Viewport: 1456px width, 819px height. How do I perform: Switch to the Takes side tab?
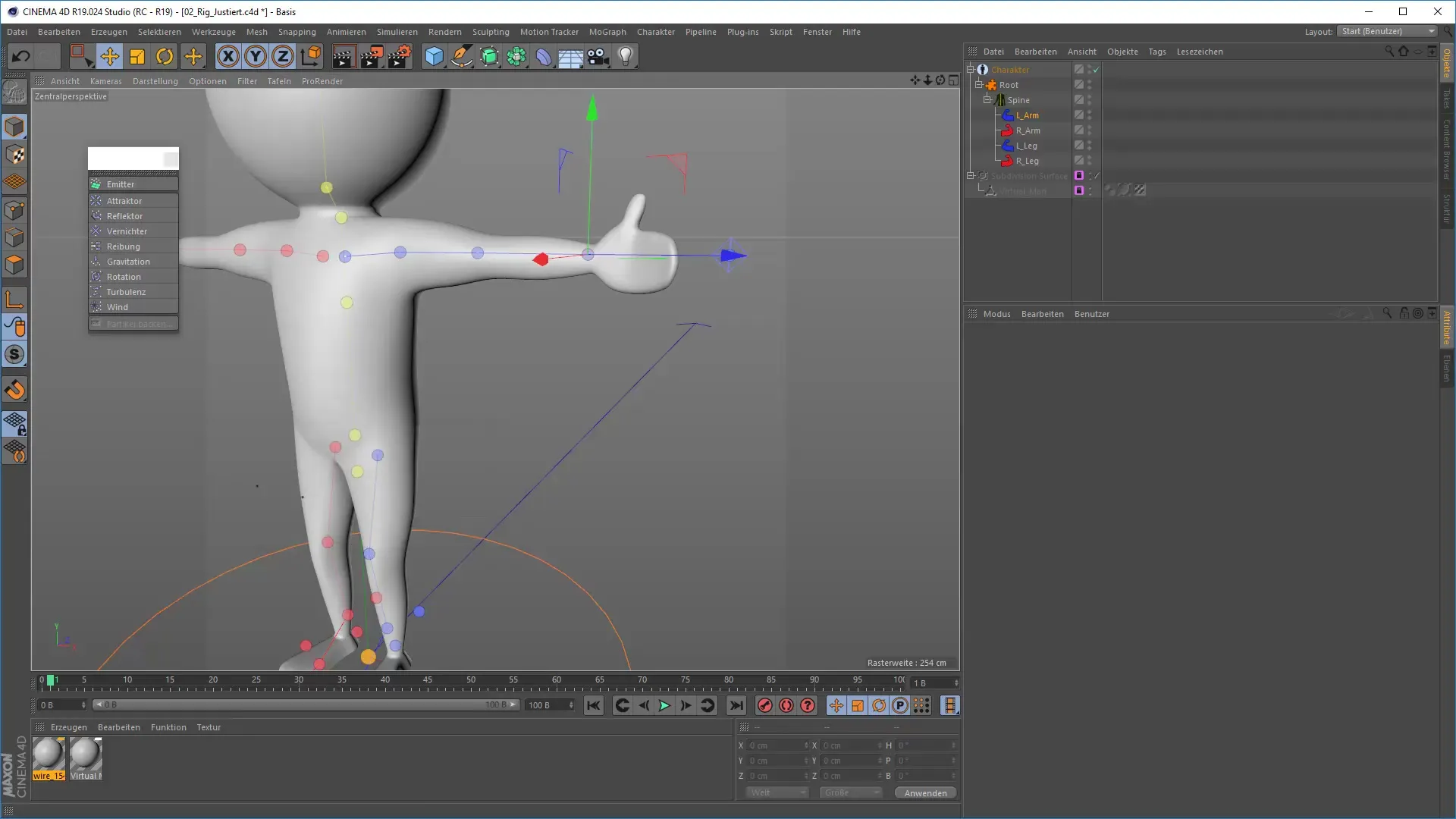[x=1447, y=99]
